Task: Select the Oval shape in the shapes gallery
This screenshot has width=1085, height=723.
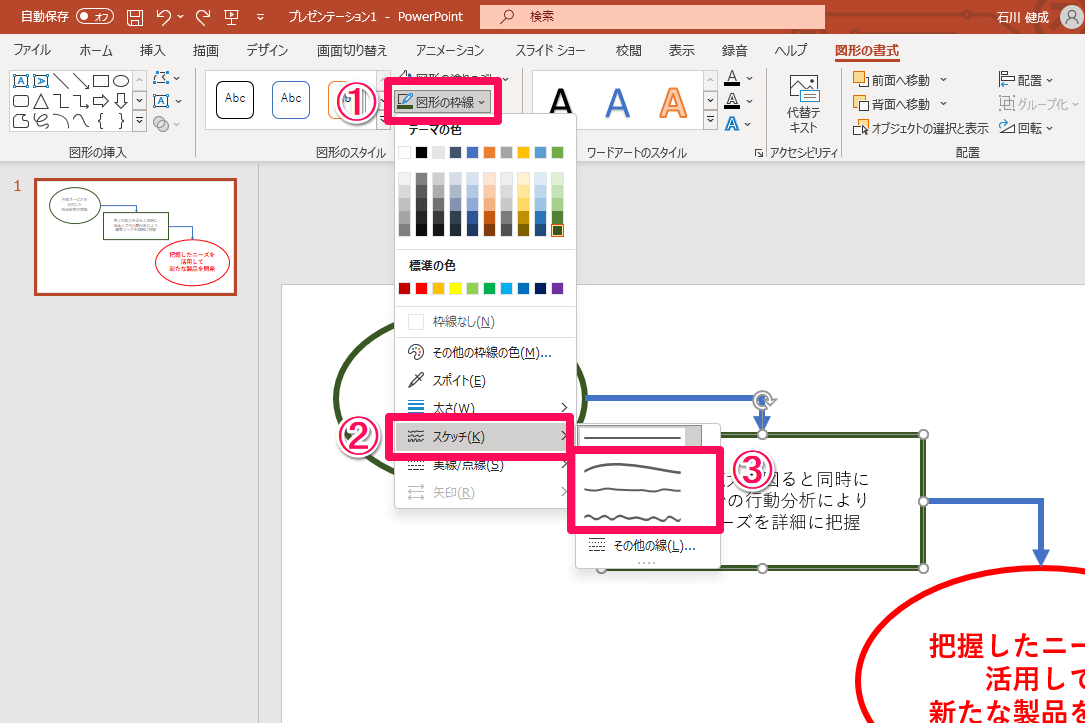Action: coord(121,81)
